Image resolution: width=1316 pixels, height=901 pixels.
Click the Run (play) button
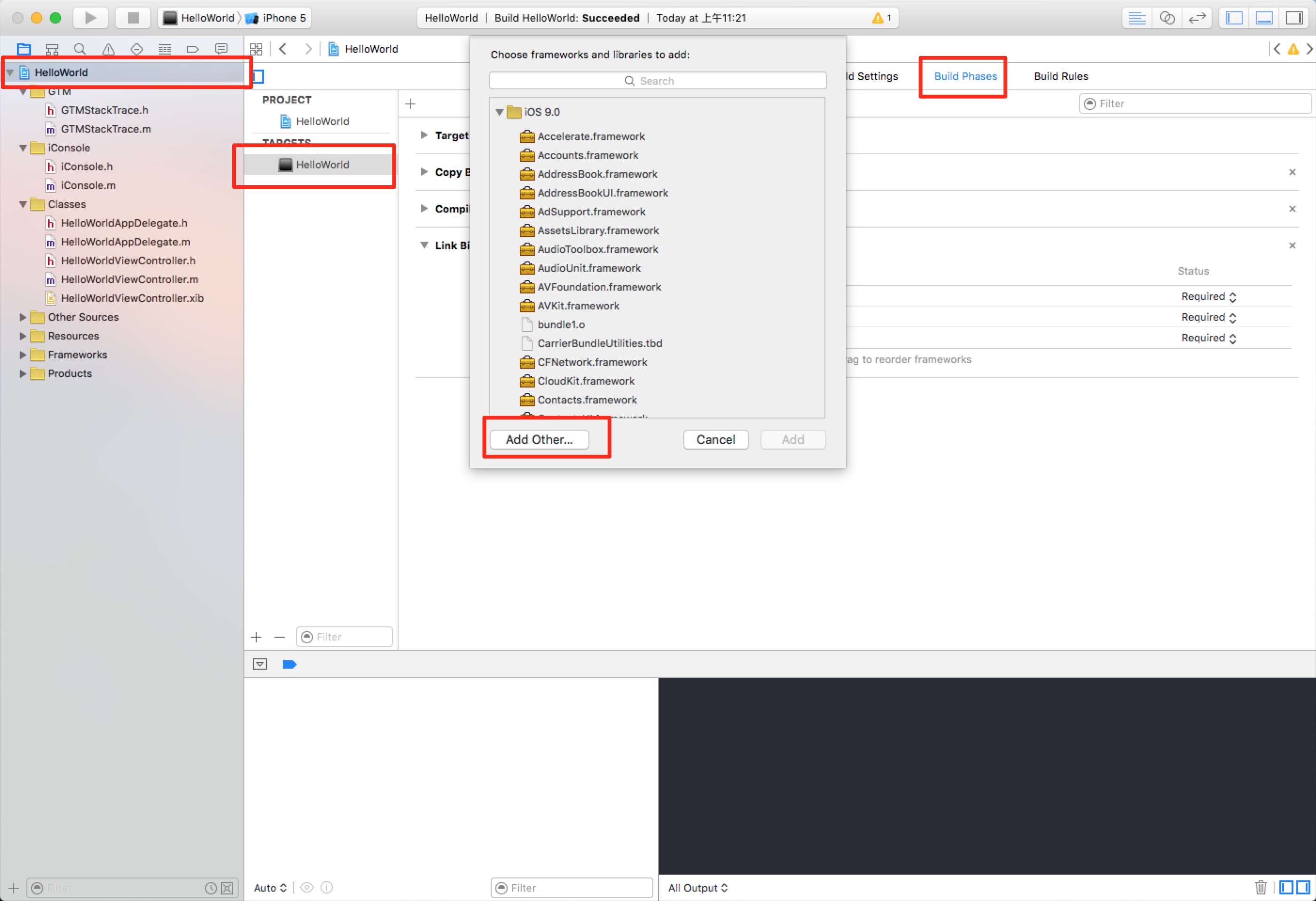point(90,17)
